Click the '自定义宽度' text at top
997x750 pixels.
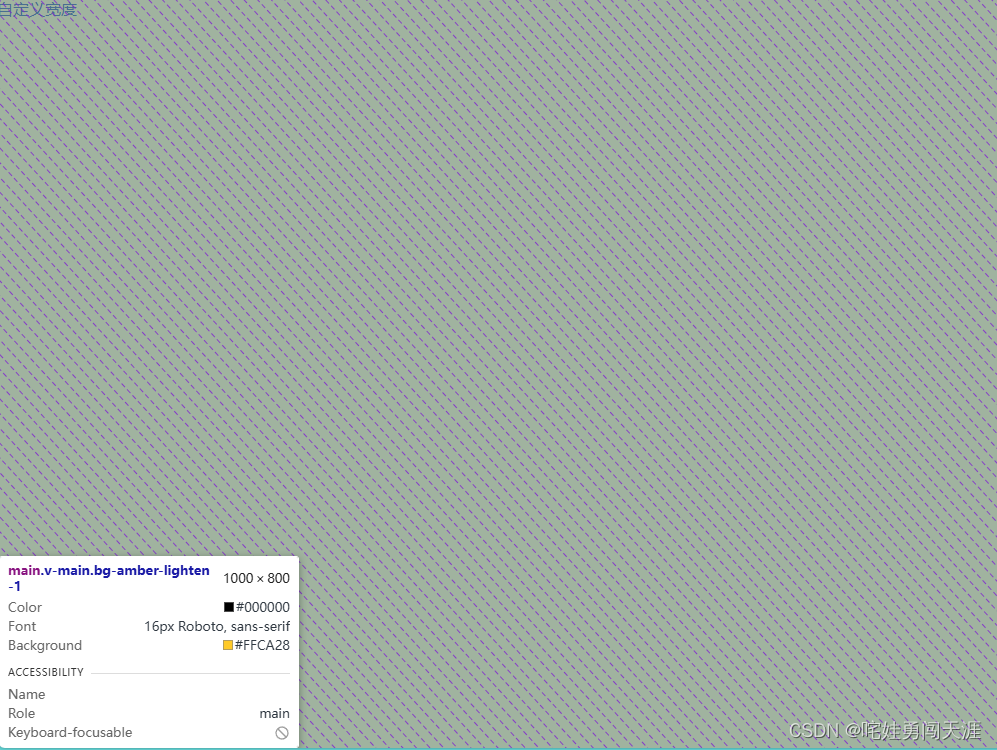tap(38, 9)
